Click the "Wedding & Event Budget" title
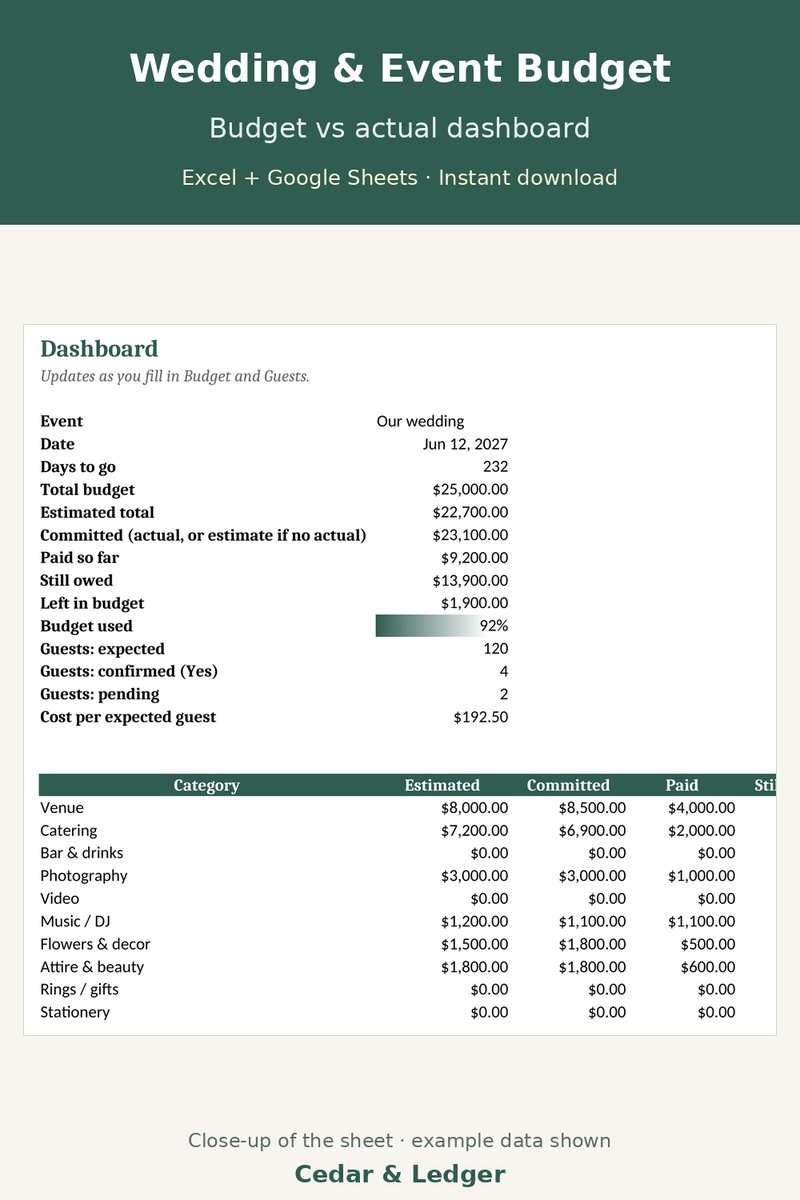This screenshot has width=800, height=1200. (x=400, y=69)
